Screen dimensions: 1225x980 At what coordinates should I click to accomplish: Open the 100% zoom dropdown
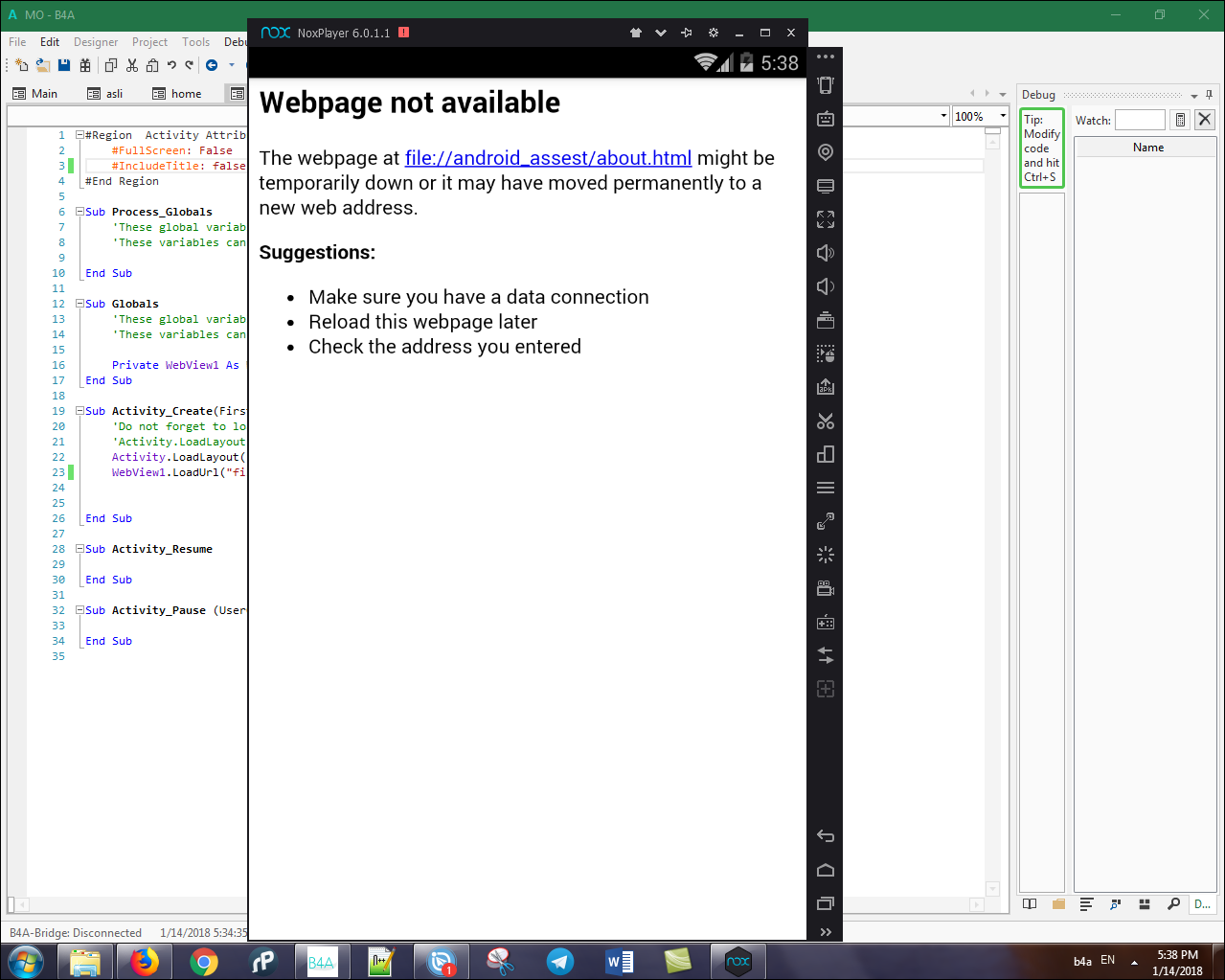pyautogui.click(x=1003, y=116)
